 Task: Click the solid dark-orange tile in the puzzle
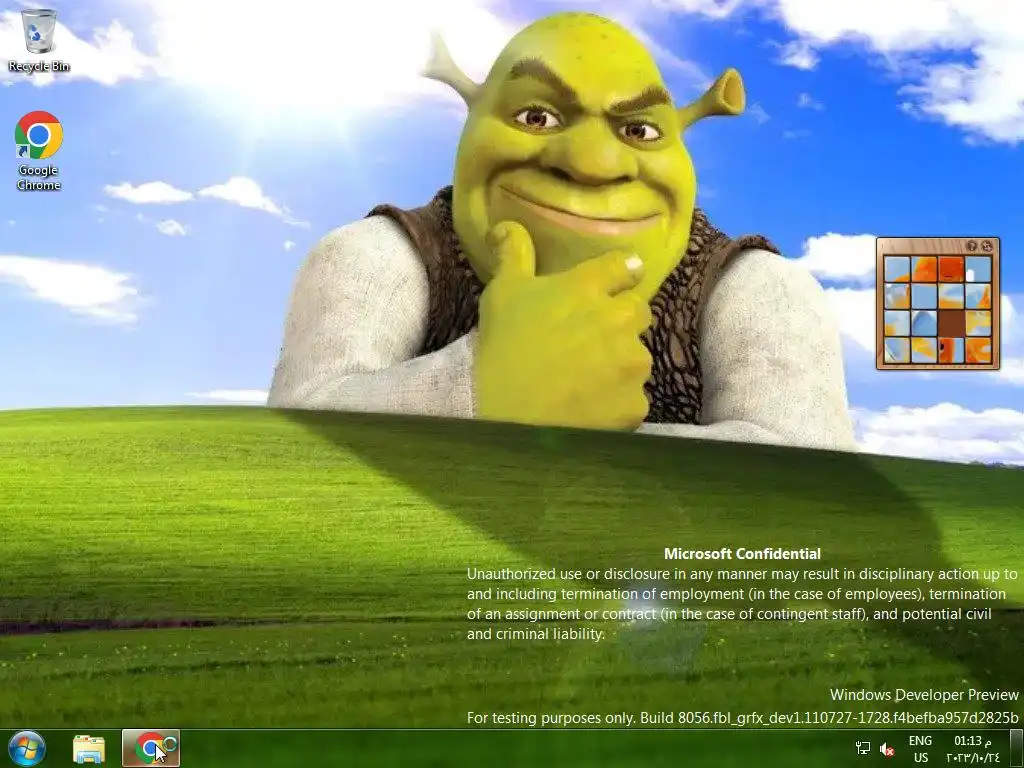click(x=952, y=269)
